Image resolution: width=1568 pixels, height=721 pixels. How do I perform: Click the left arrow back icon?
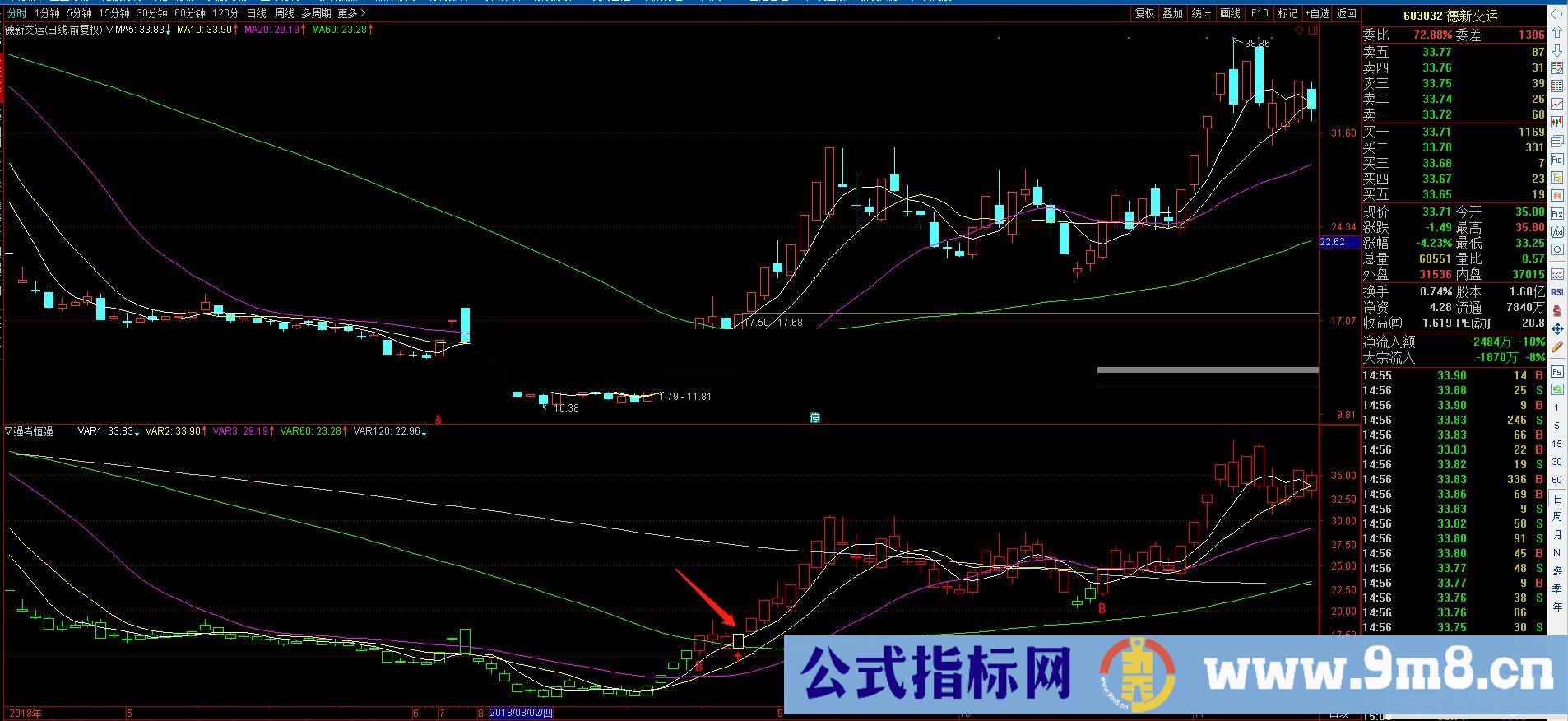pos(1557,14)
